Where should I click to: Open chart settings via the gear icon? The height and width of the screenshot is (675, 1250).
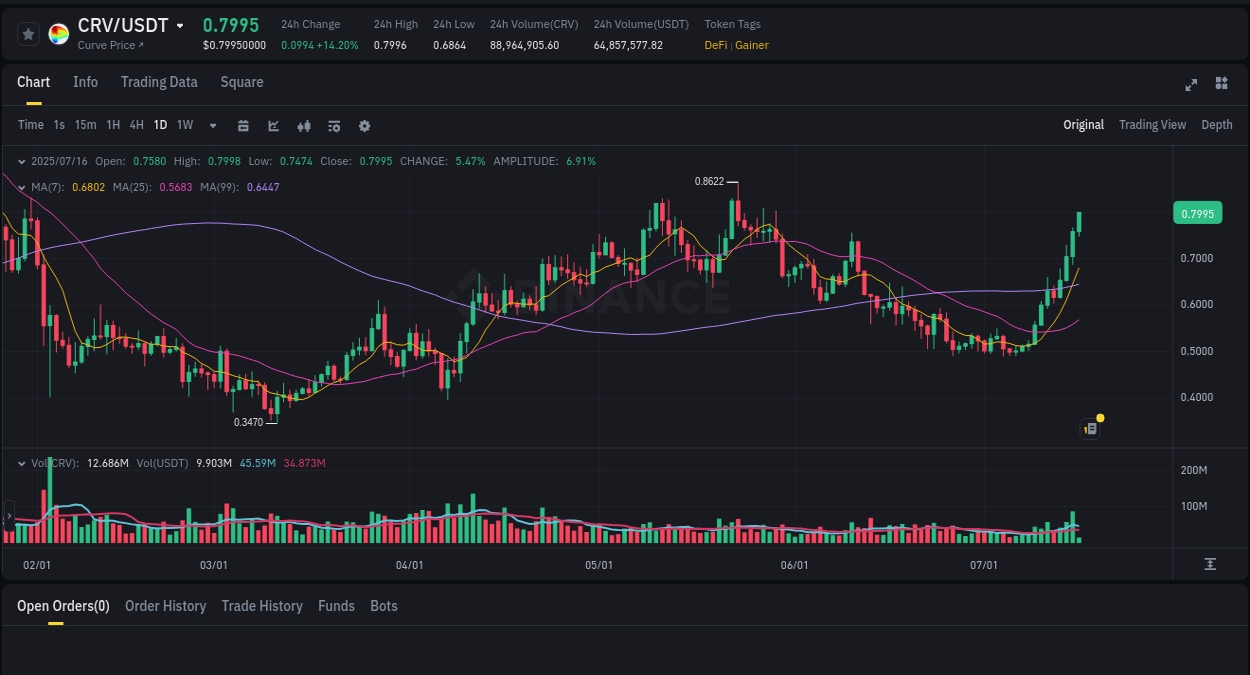(364, 125)
